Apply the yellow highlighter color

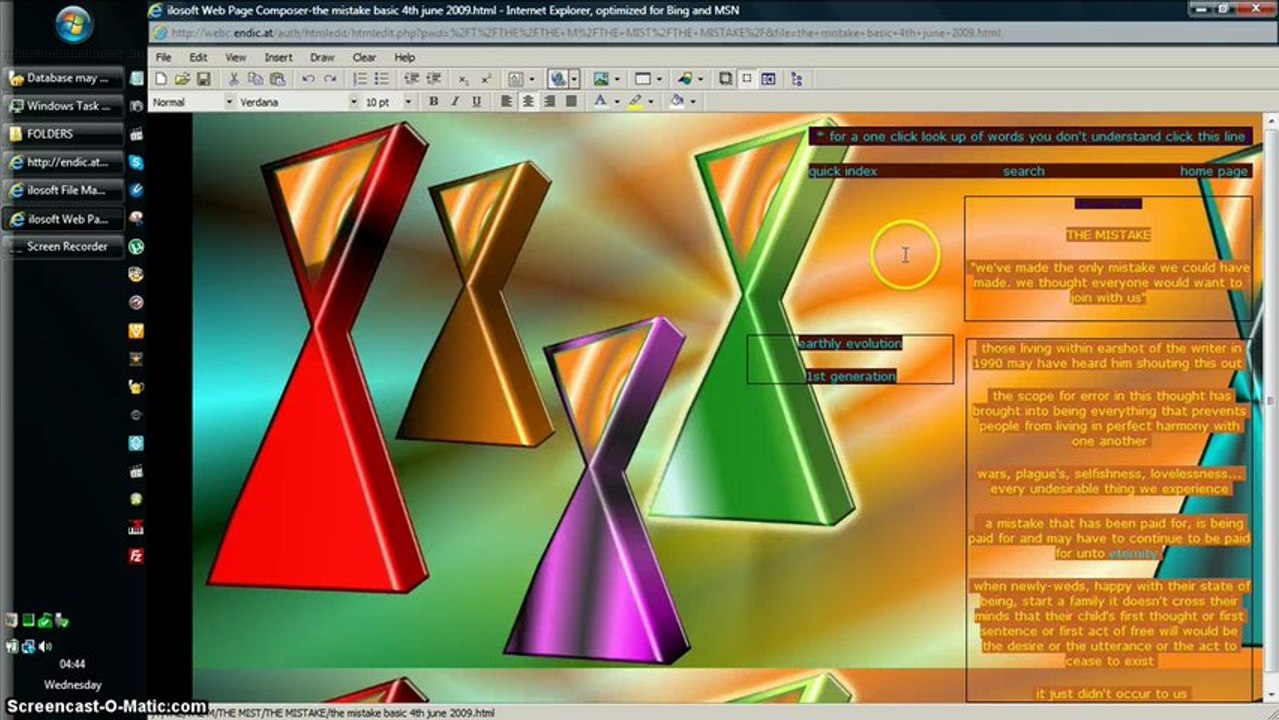[x=635, y=101]
